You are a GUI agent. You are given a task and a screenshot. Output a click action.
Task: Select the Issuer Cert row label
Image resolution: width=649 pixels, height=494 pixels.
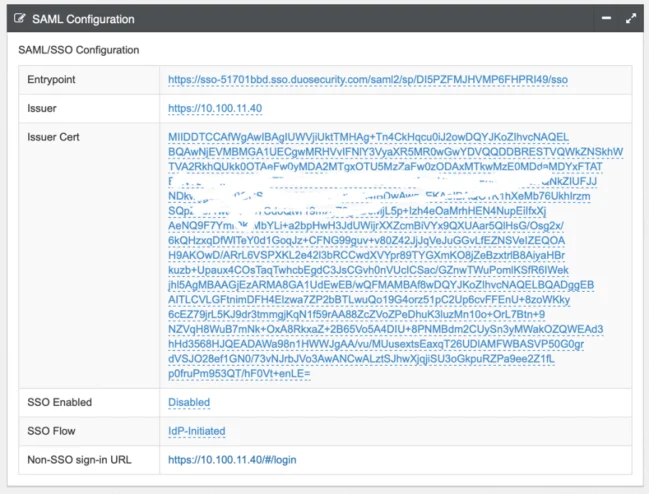[x=53, y=137]
